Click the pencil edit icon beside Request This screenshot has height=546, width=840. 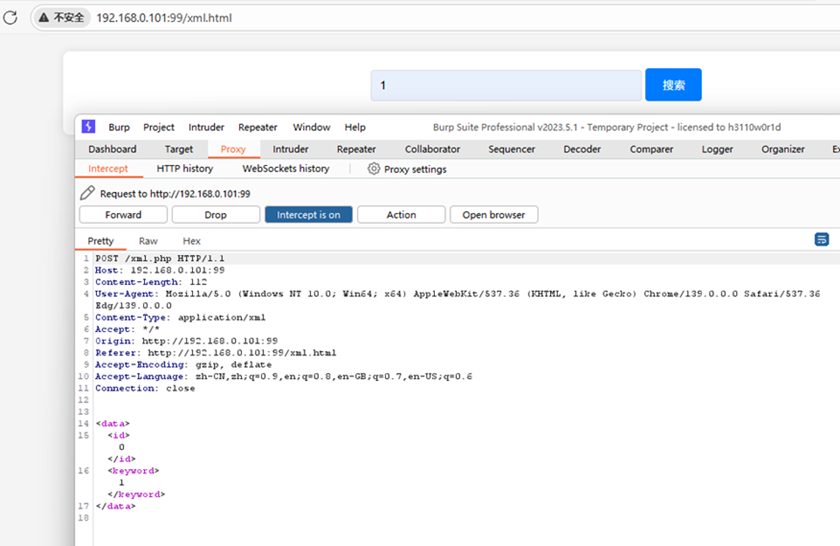pyautogui.click(x=87, y=193)
